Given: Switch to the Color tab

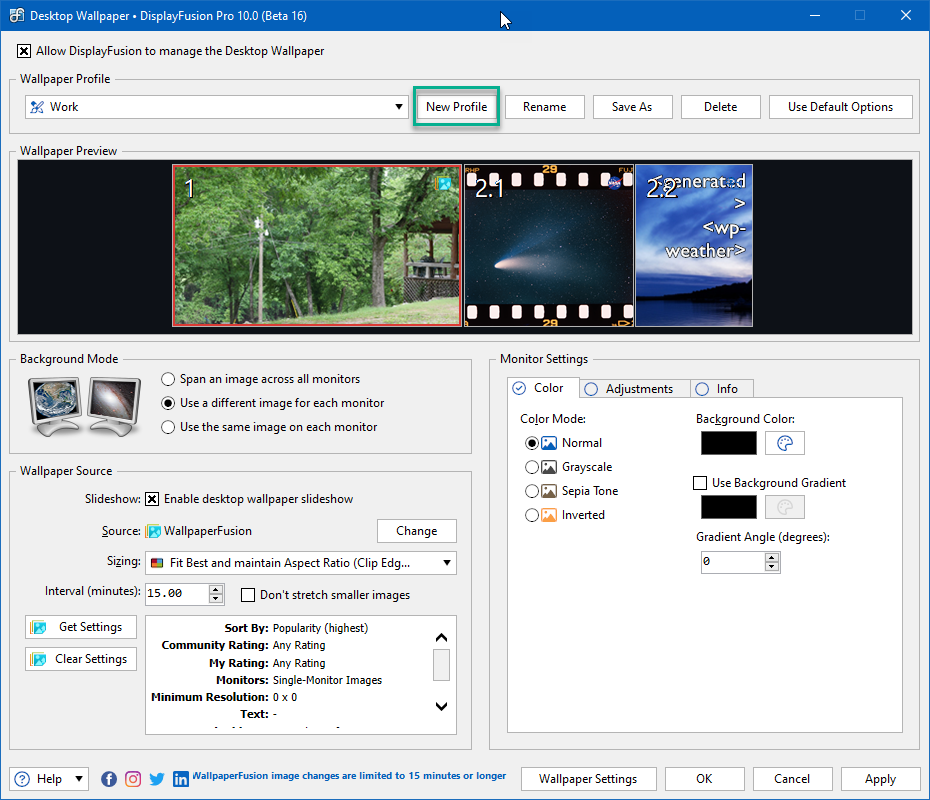Looking at the screenshot, I should (543, 388).
